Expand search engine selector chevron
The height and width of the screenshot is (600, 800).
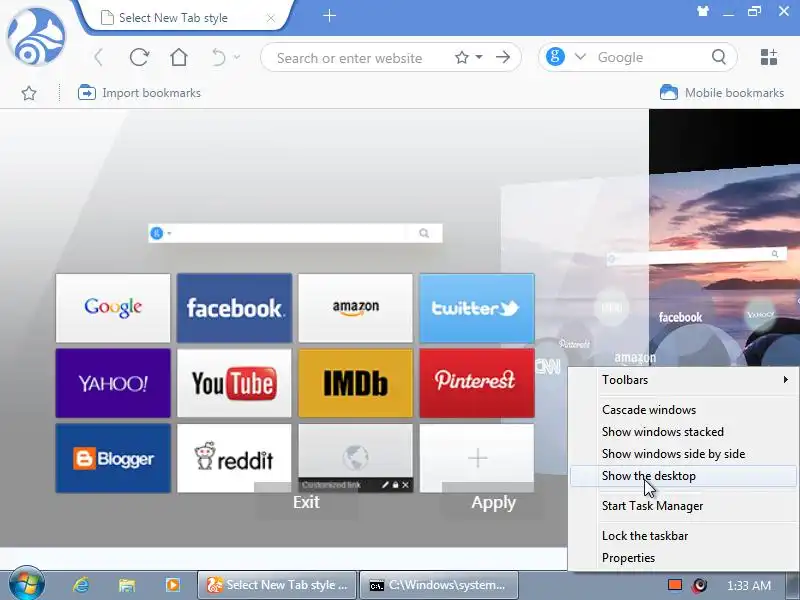(580, 57)
